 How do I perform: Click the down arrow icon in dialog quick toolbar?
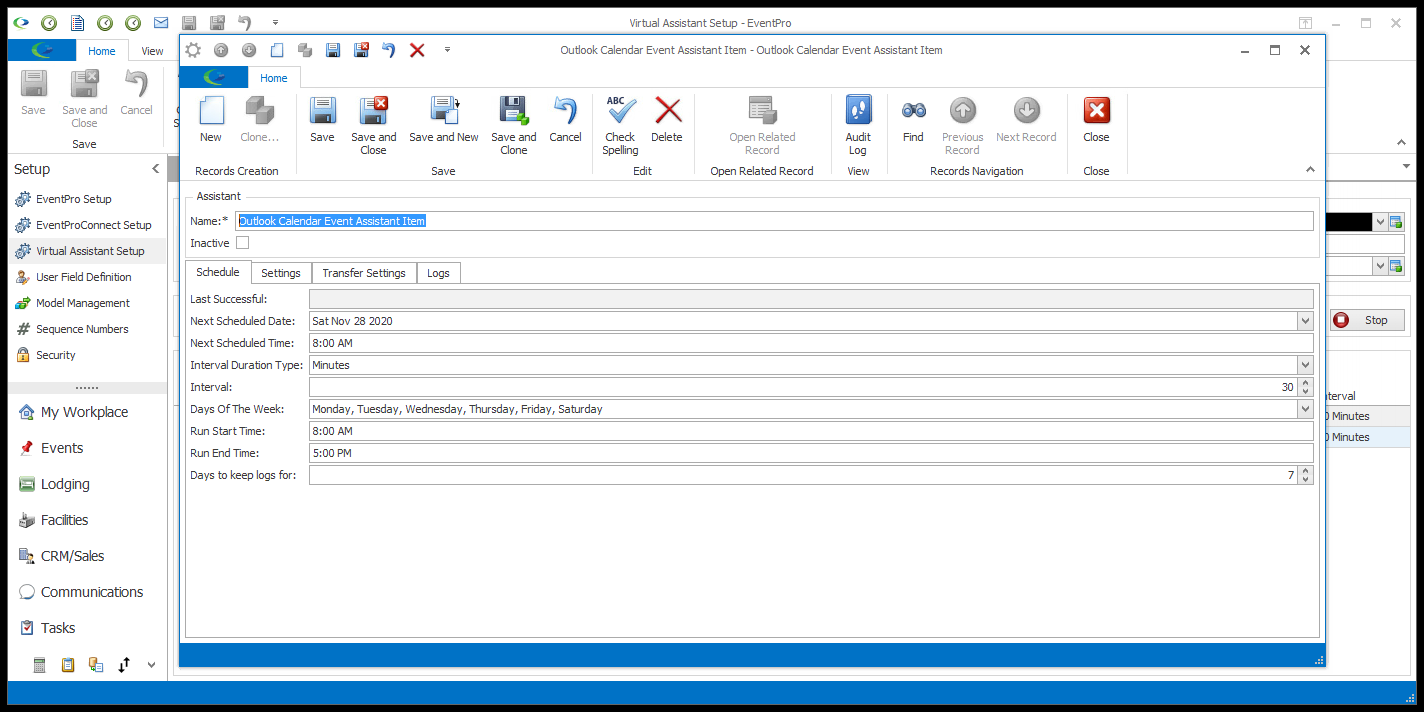249,50
